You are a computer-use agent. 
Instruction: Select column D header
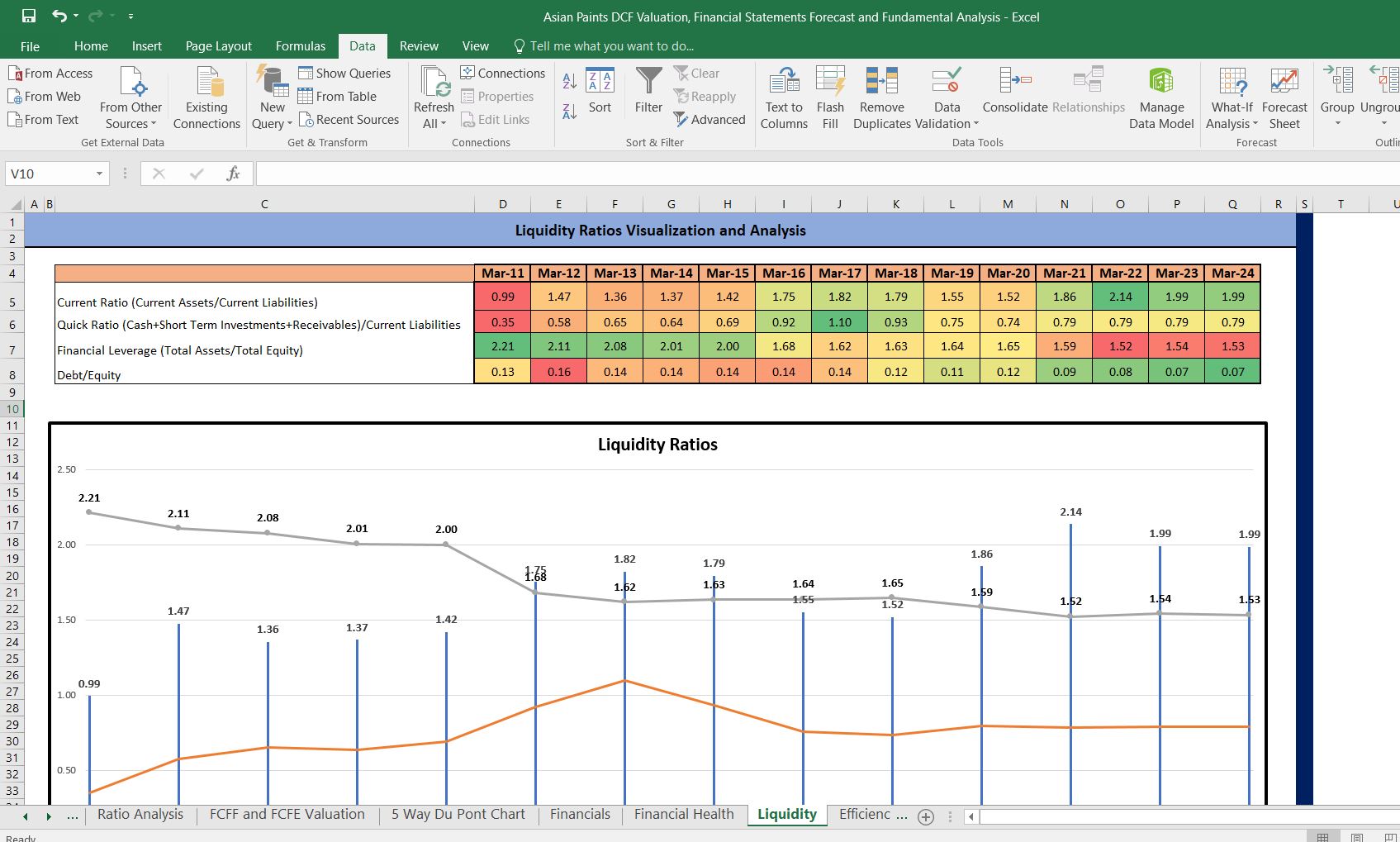tap(502, 204)
